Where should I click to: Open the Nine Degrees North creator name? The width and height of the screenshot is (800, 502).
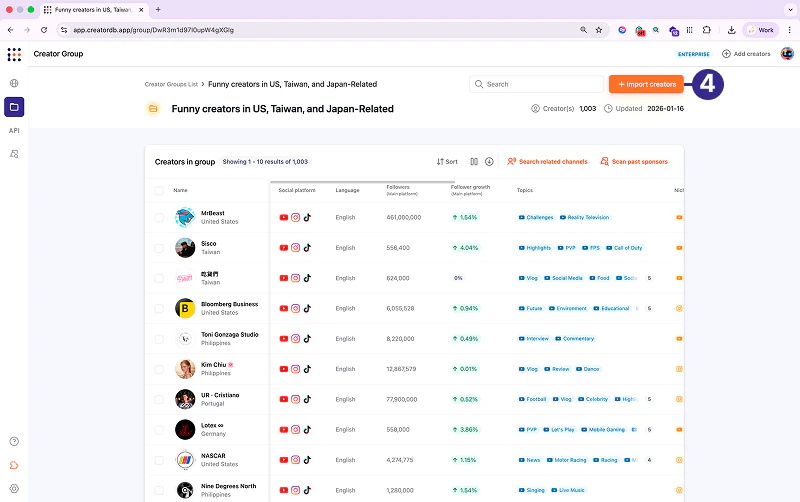click(229, 486)
